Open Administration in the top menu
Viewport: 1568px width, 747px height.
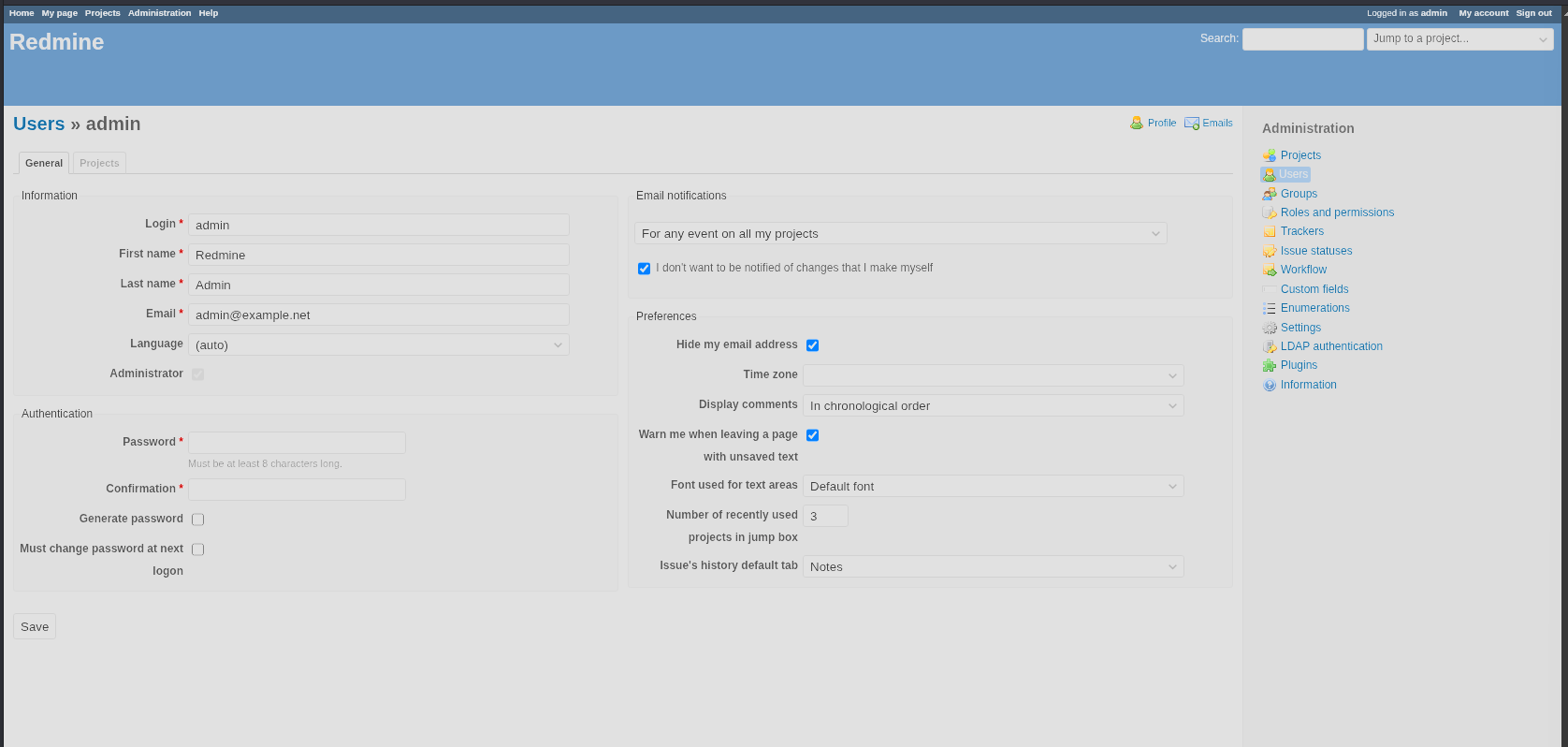(159, 13)
